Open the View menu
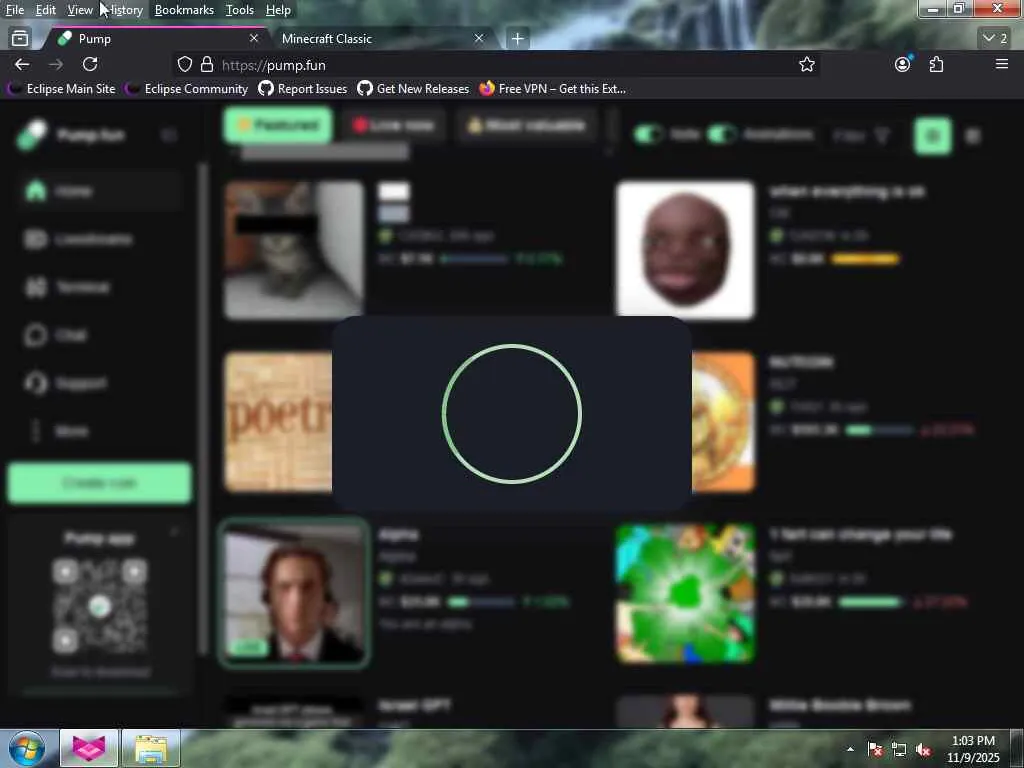This screenshot has height=768, width=1024. (80, 10)
